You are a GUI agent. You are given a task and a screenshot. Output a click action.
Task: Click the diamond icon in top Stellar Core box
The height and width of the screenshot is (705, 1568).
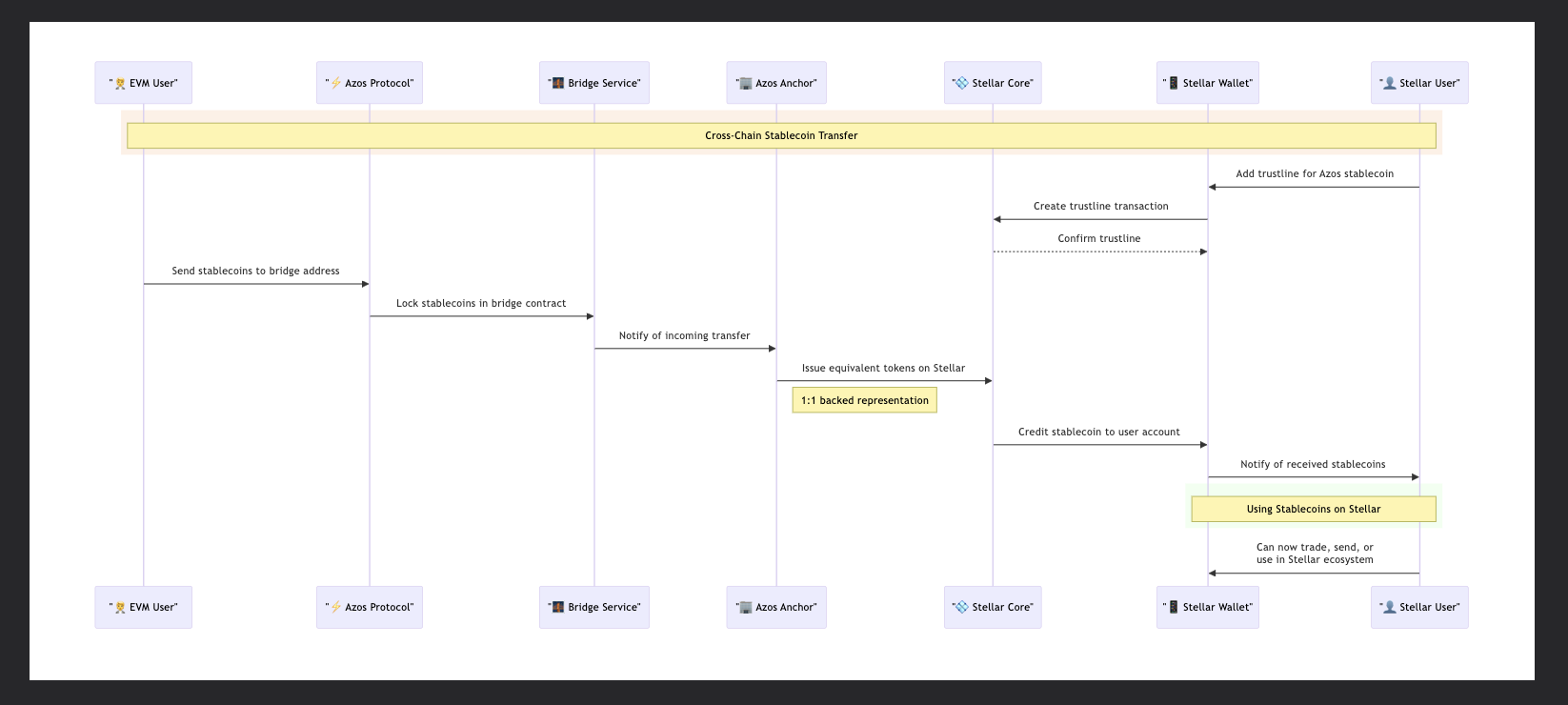coord(962,83)
